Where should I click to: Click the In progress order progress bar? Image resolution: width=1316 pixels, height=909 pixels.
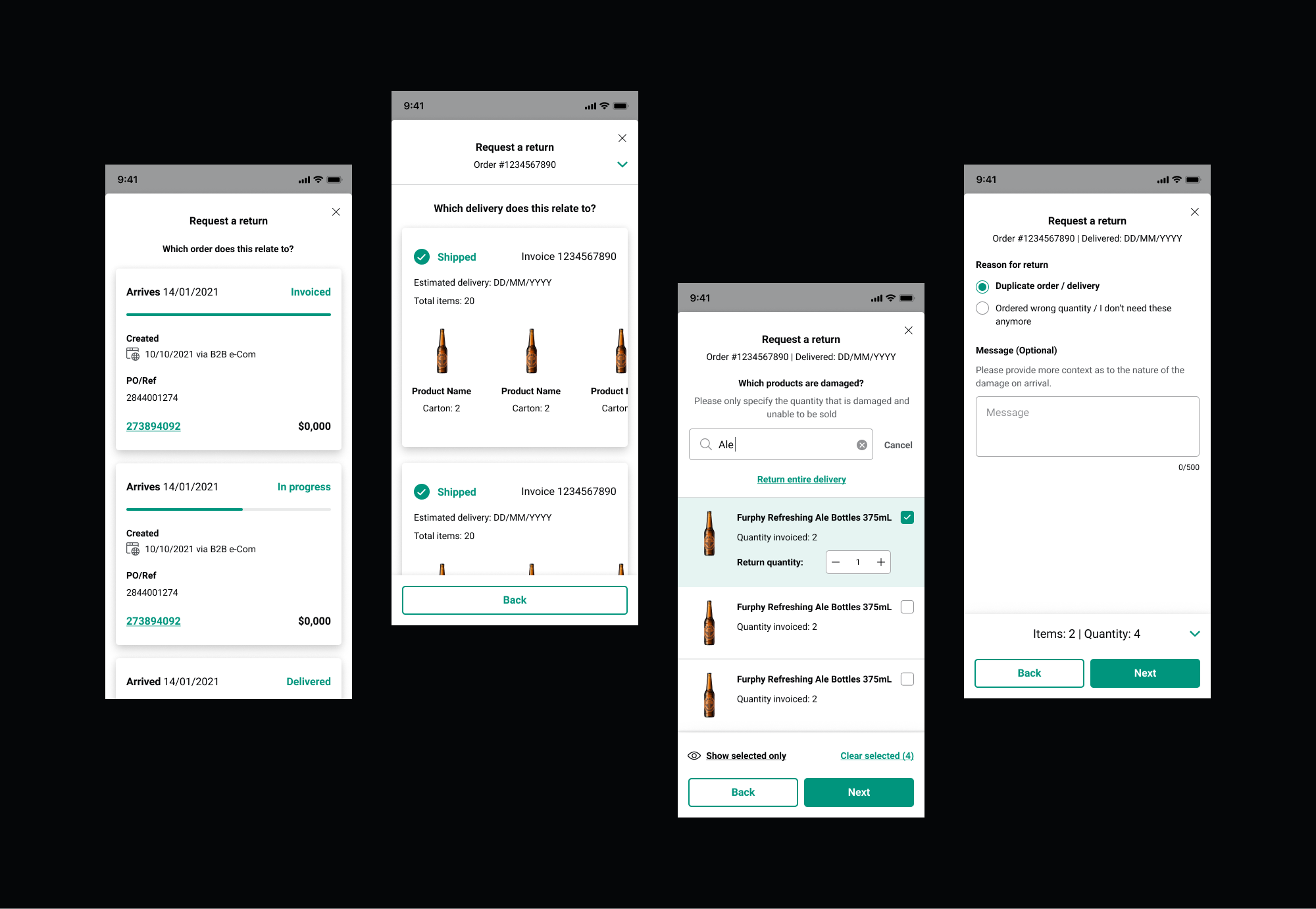tap(228, 509)
